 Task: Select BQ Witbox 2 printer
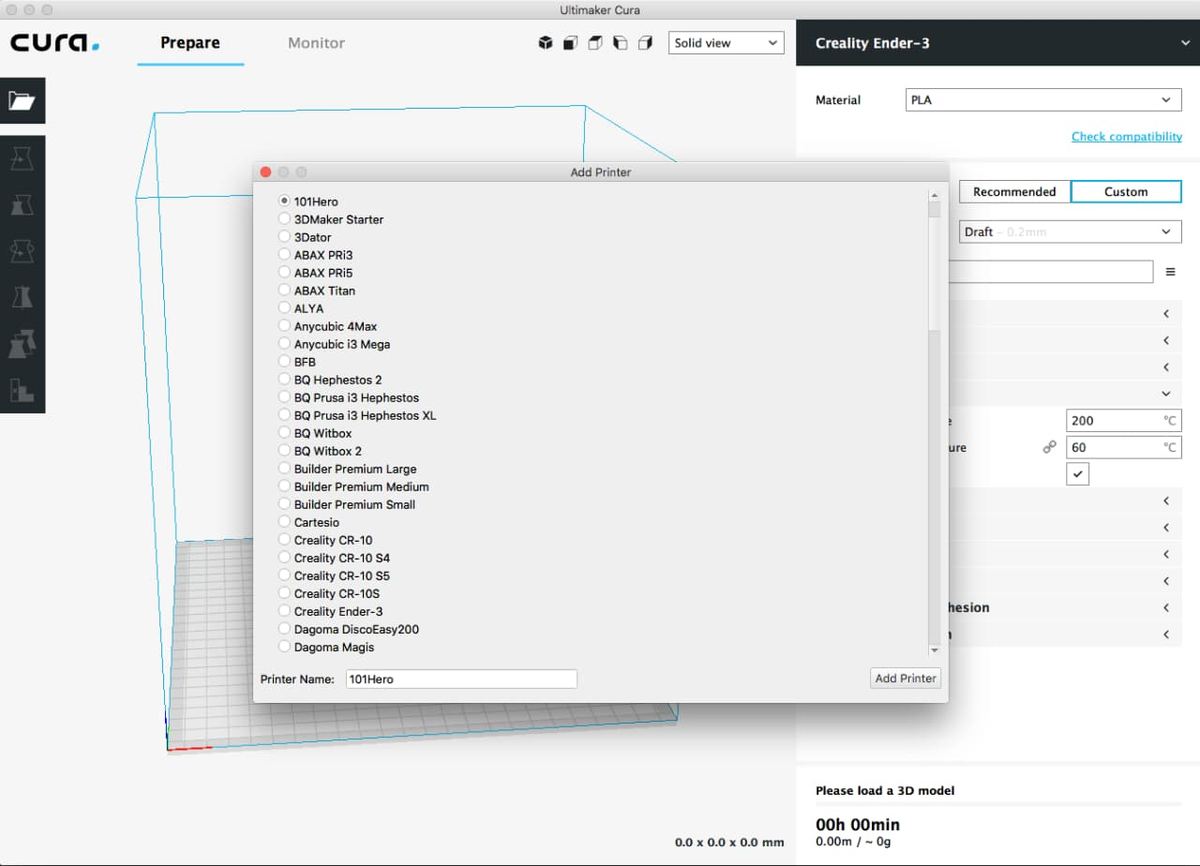pos(320,451)
